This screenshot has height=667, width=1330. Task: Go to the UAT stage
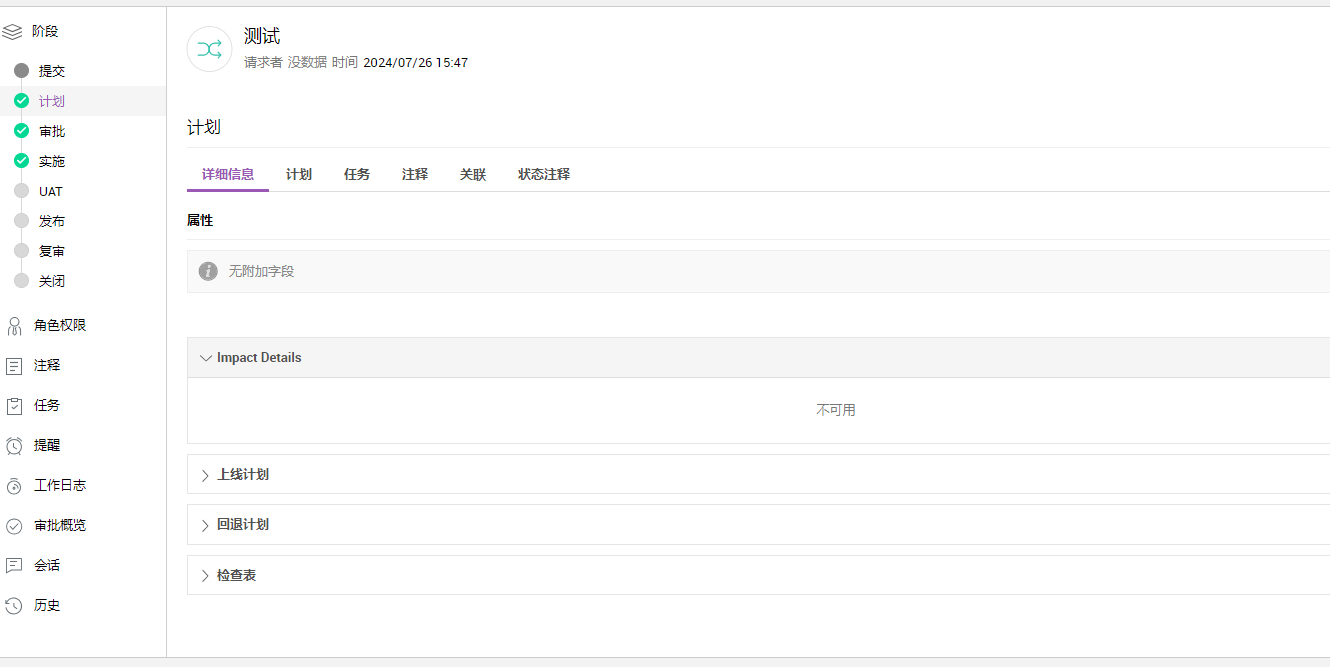[50, 191]
